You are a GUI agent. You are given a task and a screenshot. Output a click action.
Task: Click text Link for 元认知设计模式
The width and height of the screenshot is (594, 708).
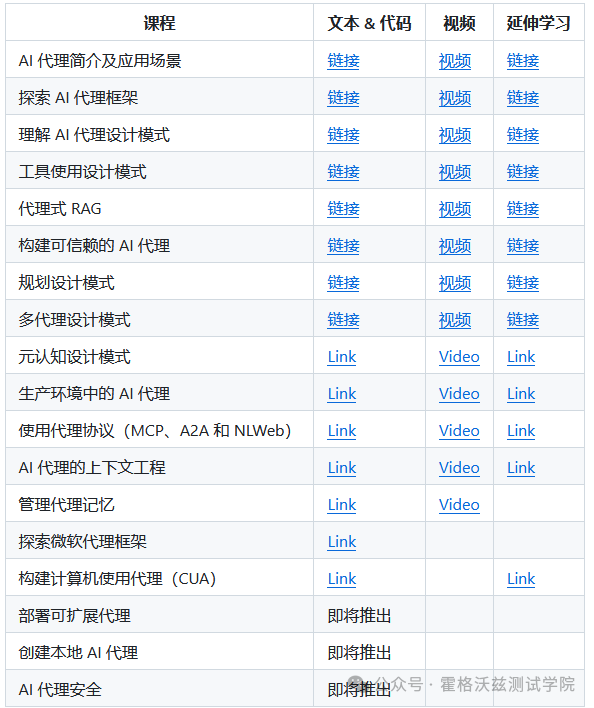click(342, 357)
